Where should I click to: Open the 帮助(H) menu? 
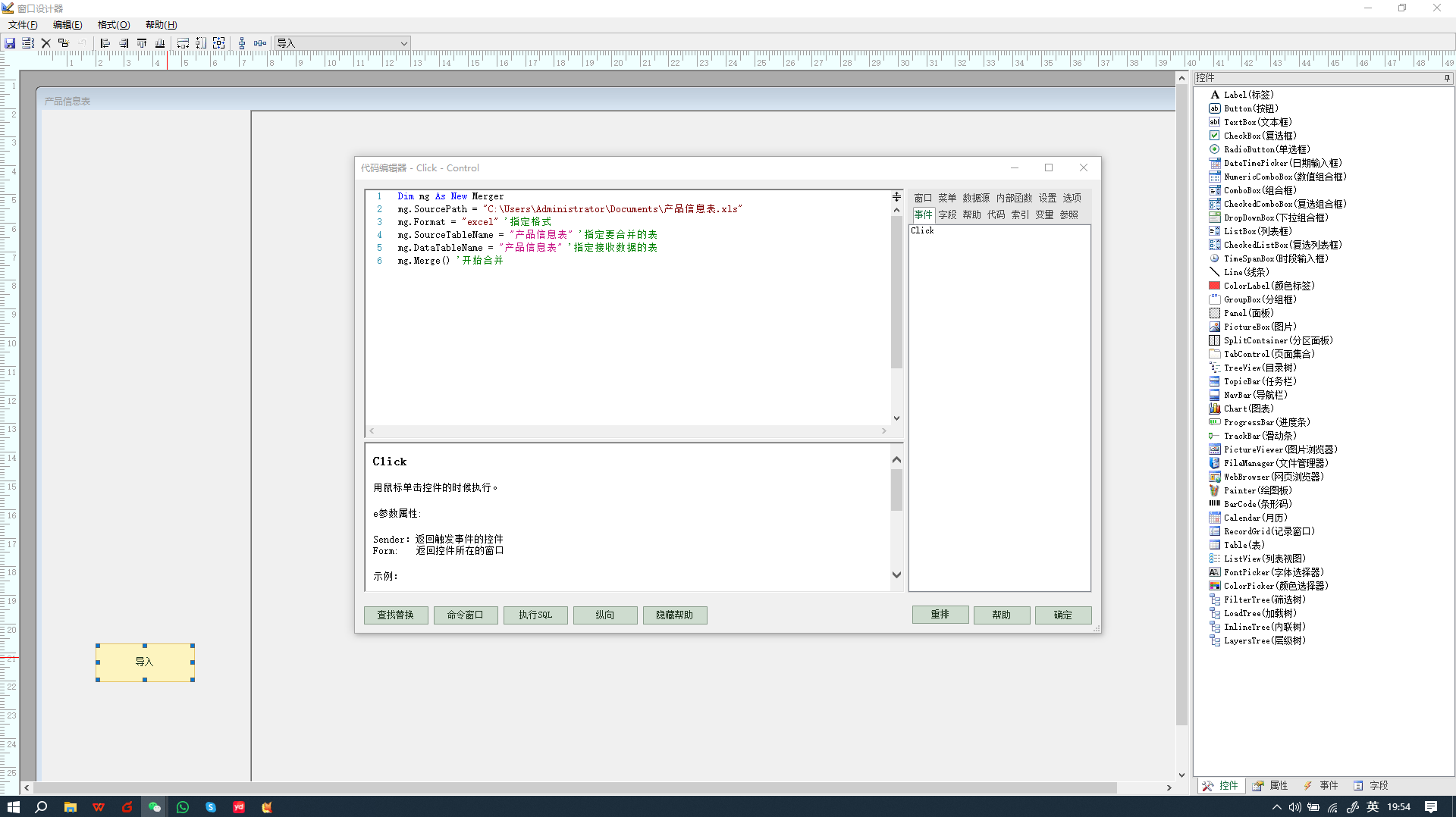[x=161, y=25]
